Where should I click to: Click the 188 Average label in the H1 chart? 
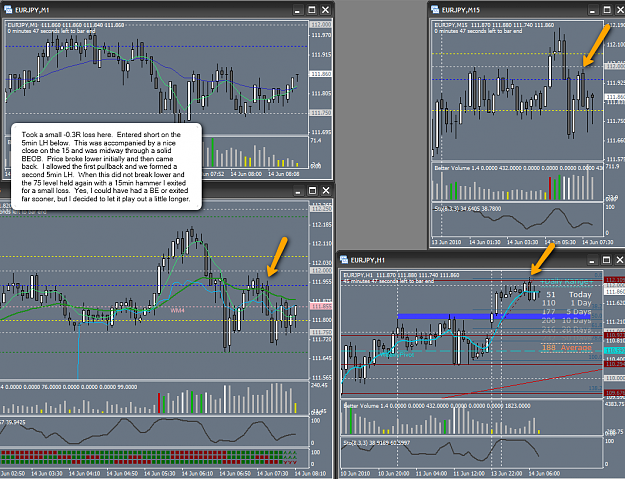(567, 348)
